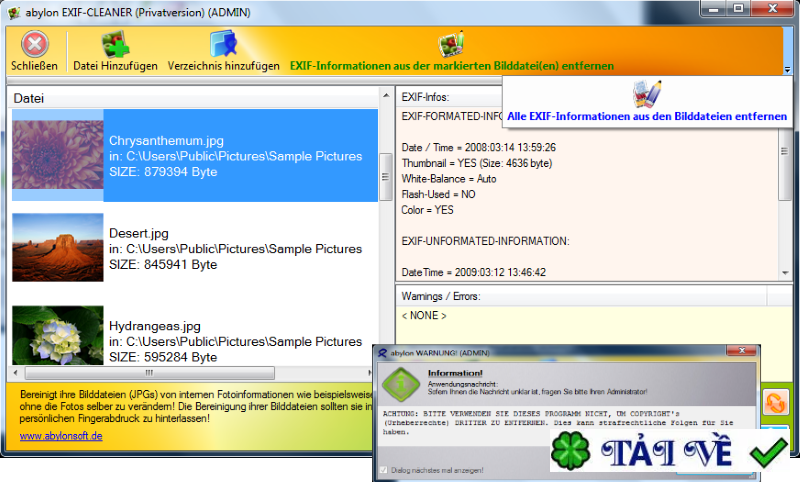
Task: Close the abylon WARNUNG dialog
Action: point(742,350)
